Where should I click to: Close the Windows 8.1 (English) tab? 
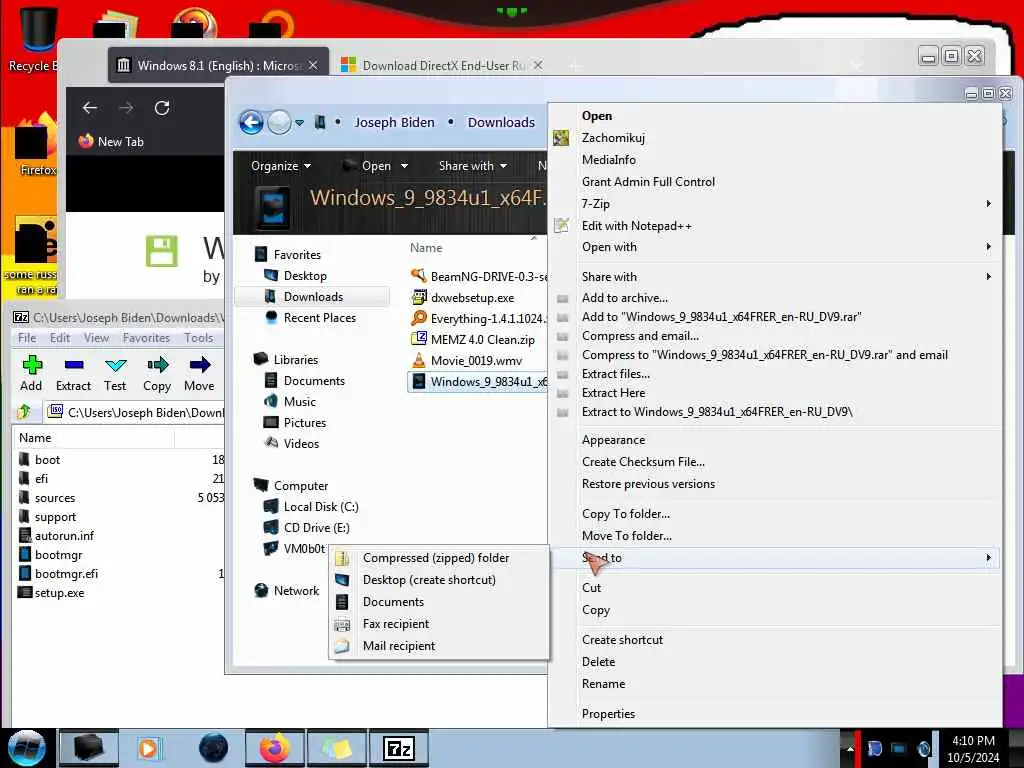pyautogui.click(x=313, y=65)
